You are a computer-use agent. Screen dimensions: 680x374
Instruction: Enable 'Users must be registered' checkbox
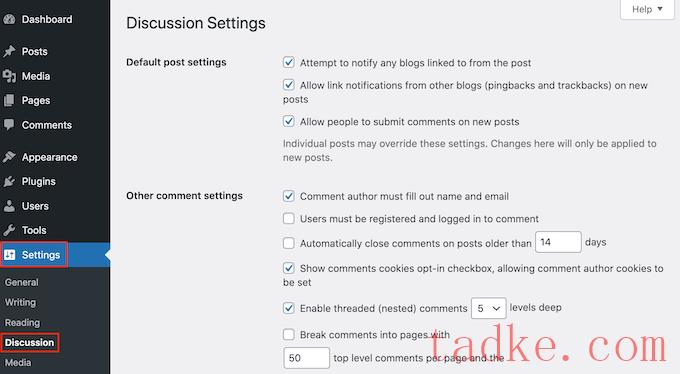[x=288, y=218]
